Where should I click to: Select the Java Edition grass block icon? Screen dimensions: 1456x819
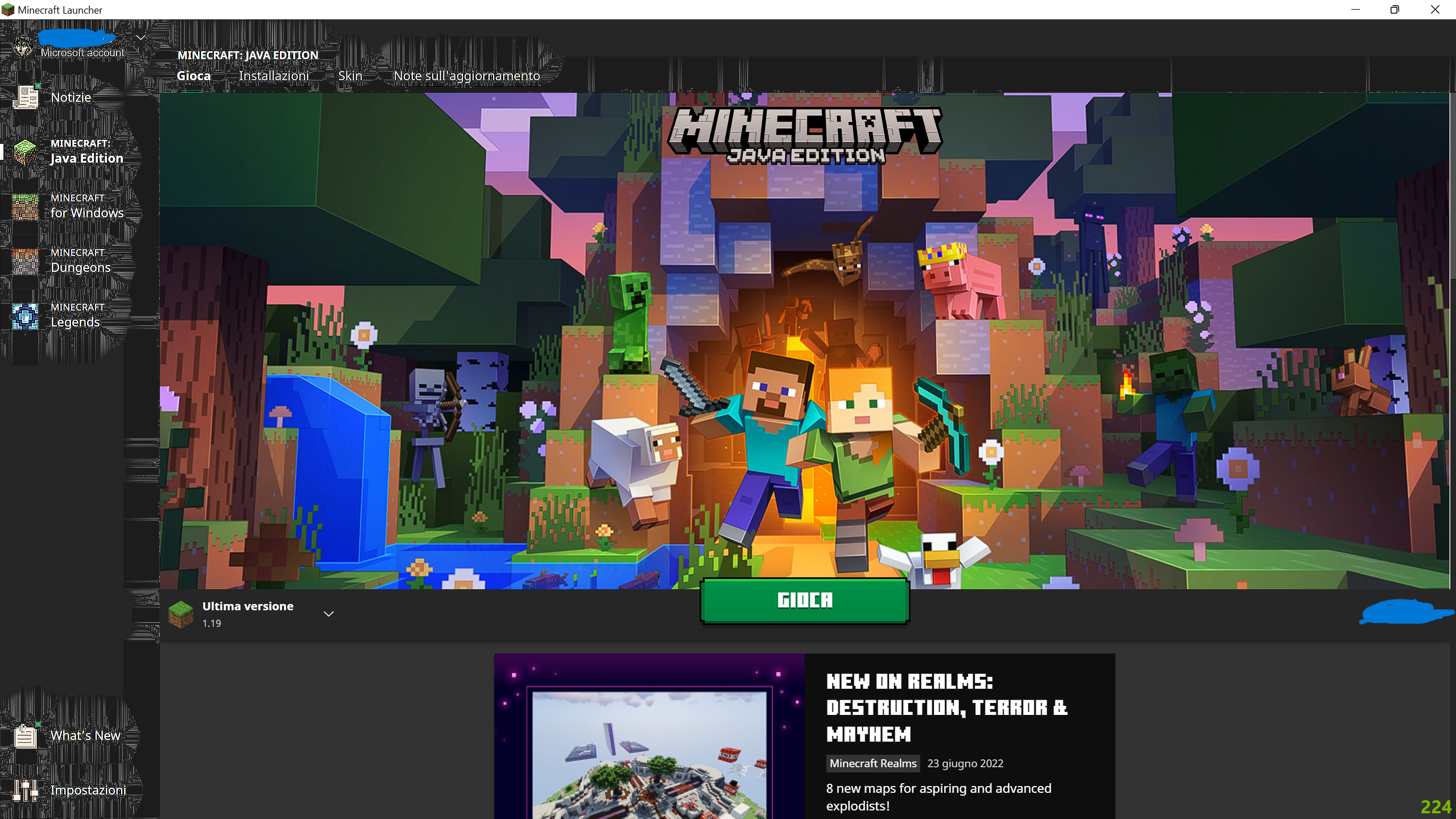pyautogui.click(x=26, y=151)
